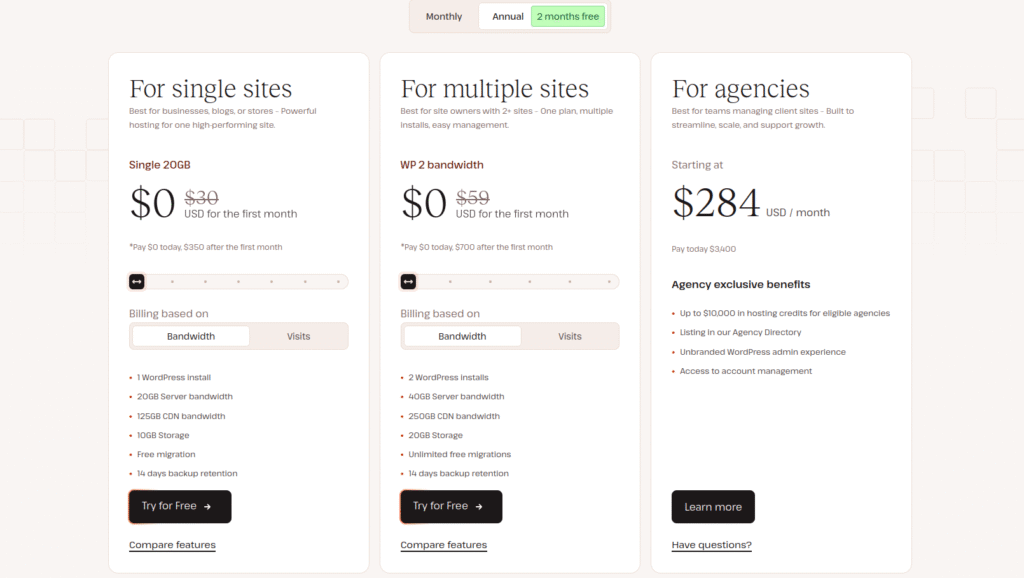Click the 'For multiple sites' heading
The height and width of the screenshot is (578, 1024).
(494, 89)
